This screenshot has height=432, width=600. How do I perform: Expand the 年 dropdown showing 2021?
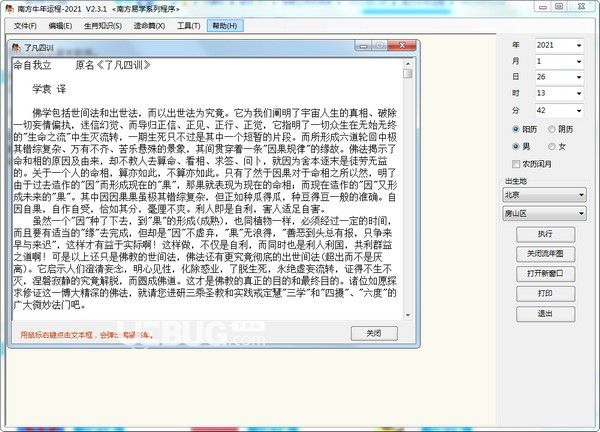[579, 46]
